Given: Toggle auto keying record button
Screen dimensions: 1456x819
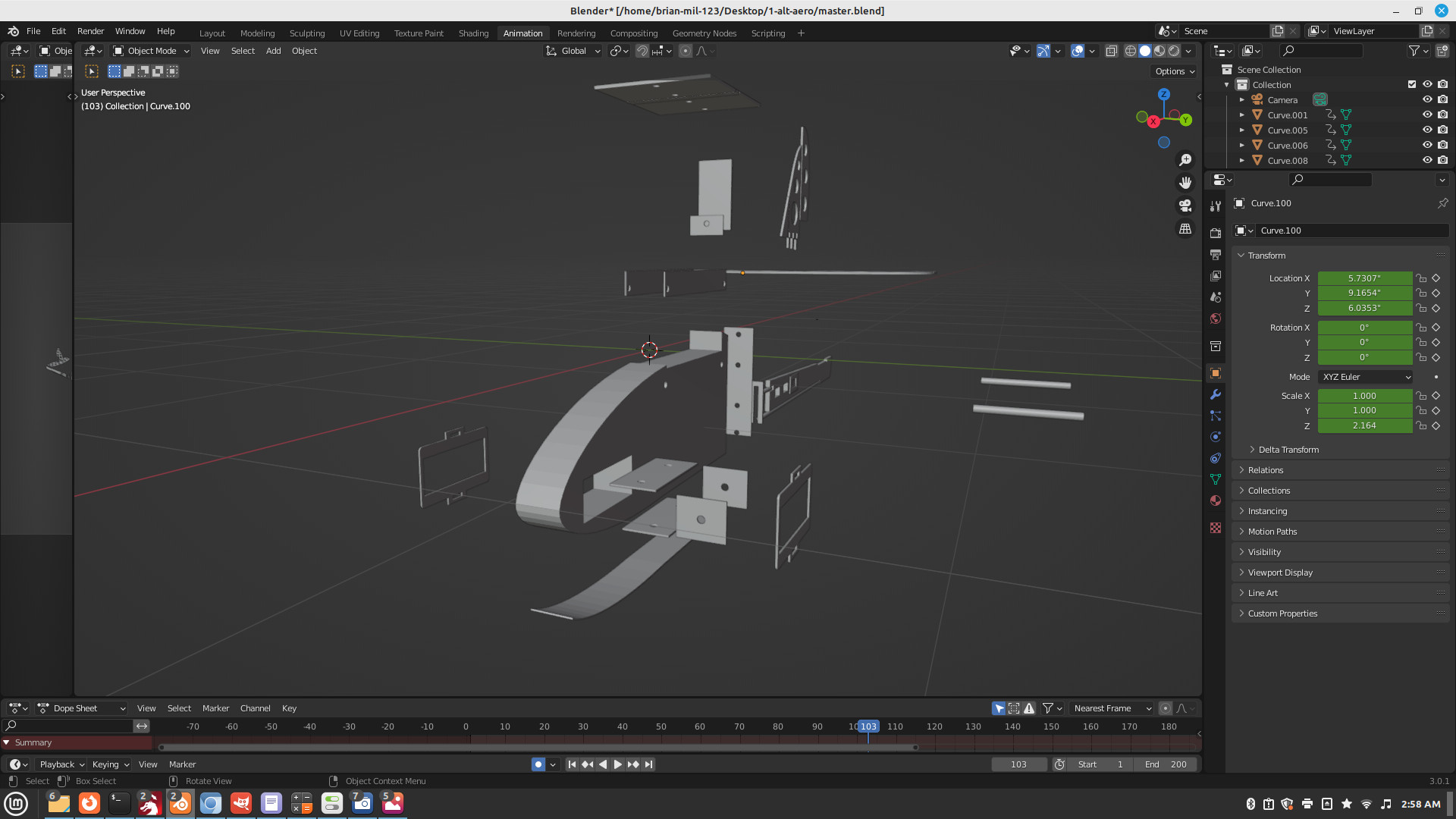Looking at the screenshot, I should tap(538, 764).
